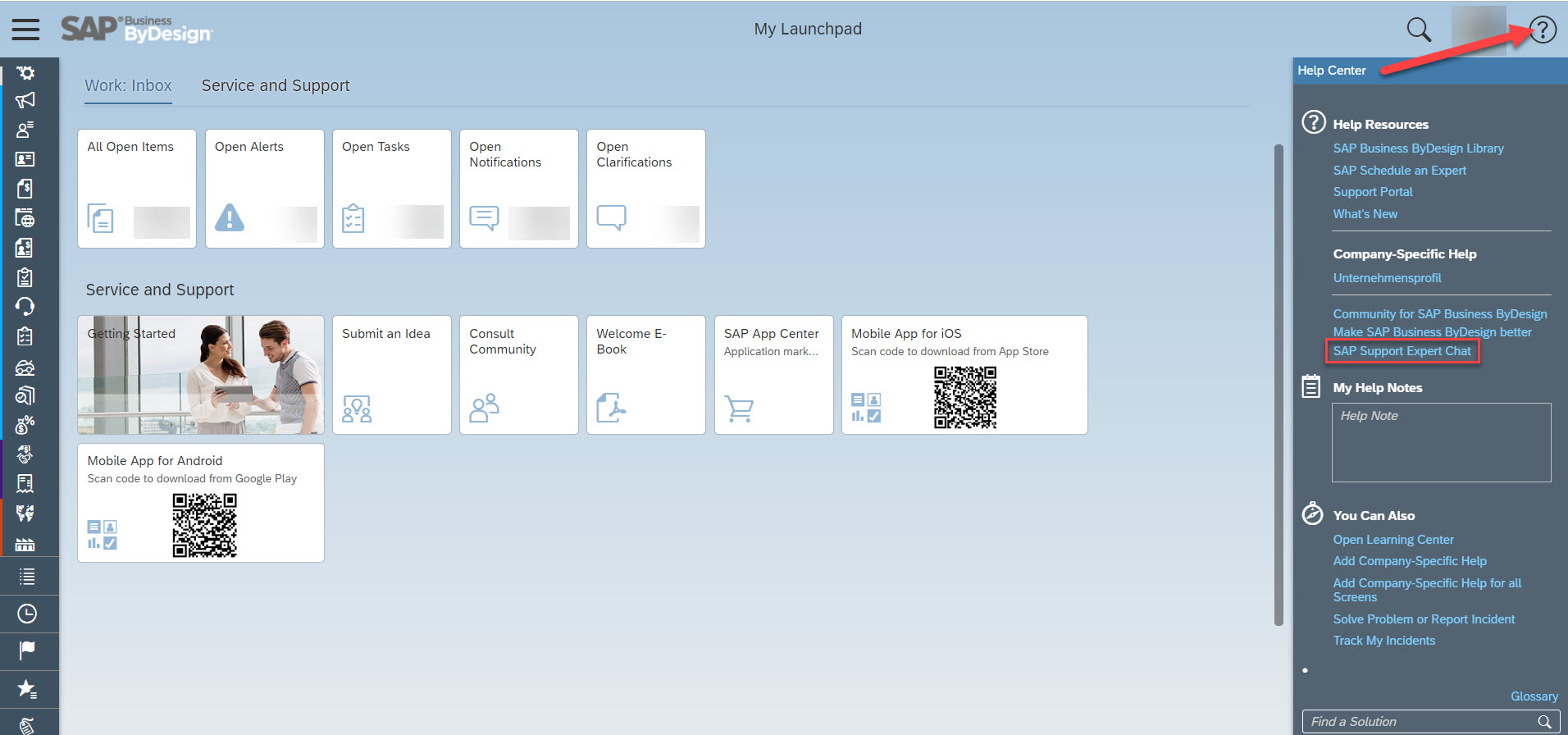1568x735 pixels.
Task: Open the All Open Items tile
Action: pyautogui.click(x=137, y=189)
